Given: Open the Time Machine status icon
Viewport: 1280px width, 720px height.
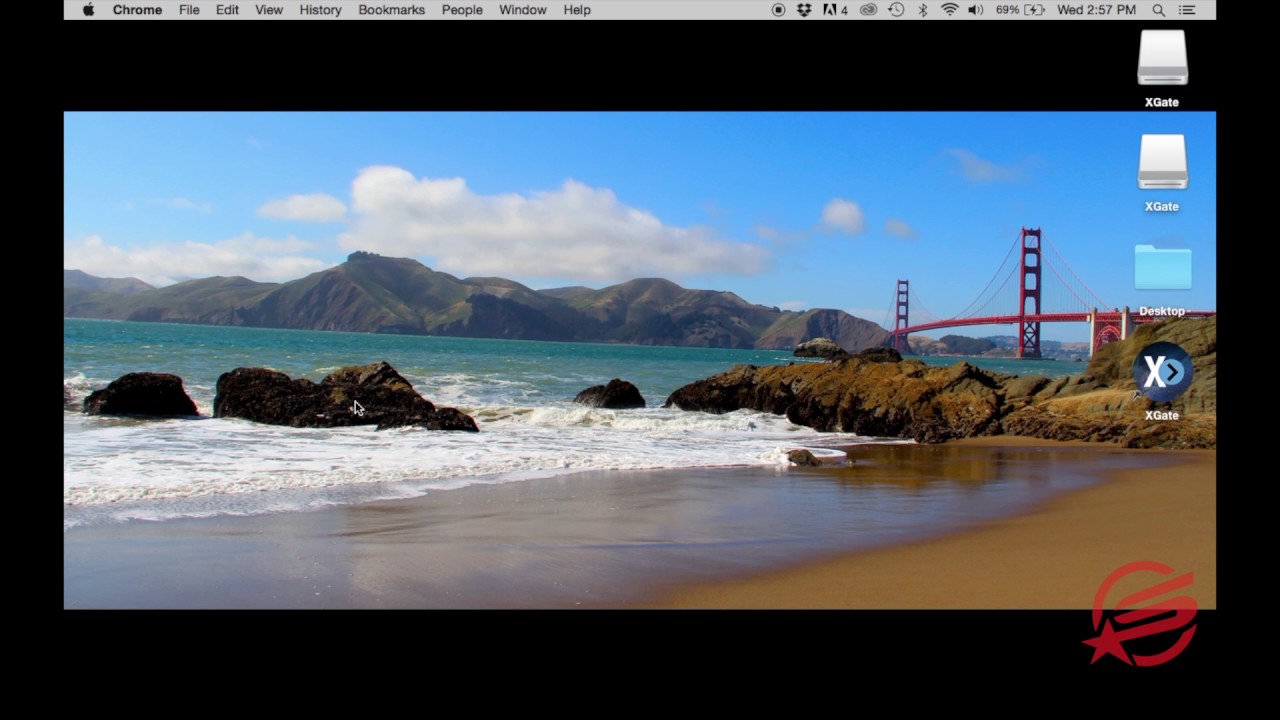Looking at the screenshot, I should point(896,10).
